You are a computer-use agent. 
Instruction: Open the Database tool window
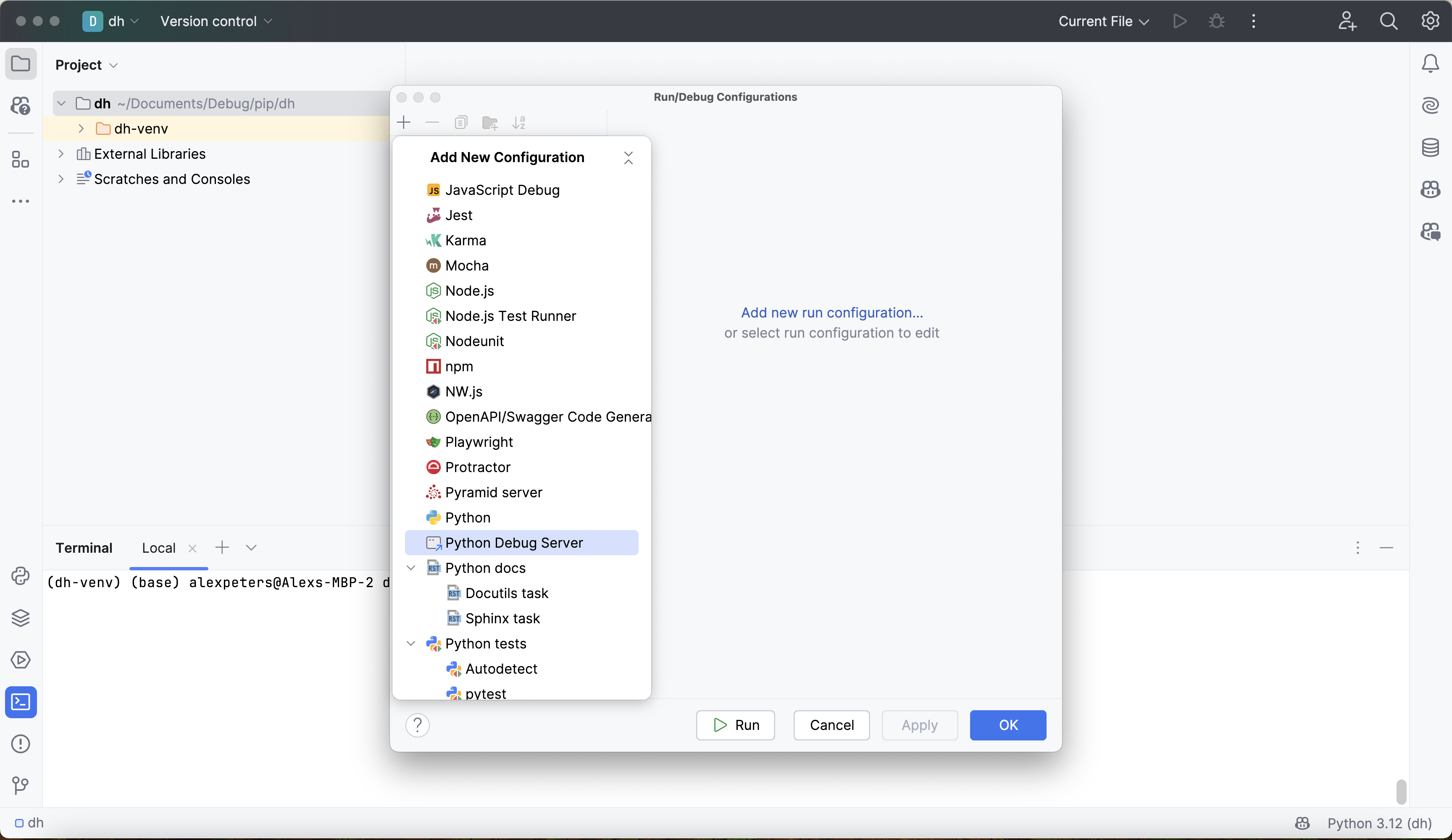point(1430,147)
